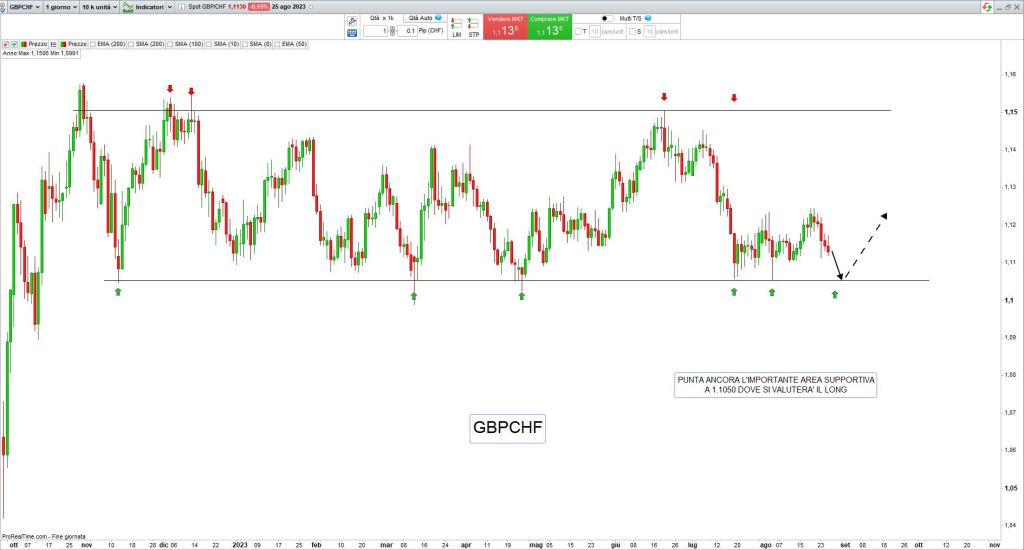Click the LIM limit order icon
This screenshot has width=1024, height=550.
[456, 26]
